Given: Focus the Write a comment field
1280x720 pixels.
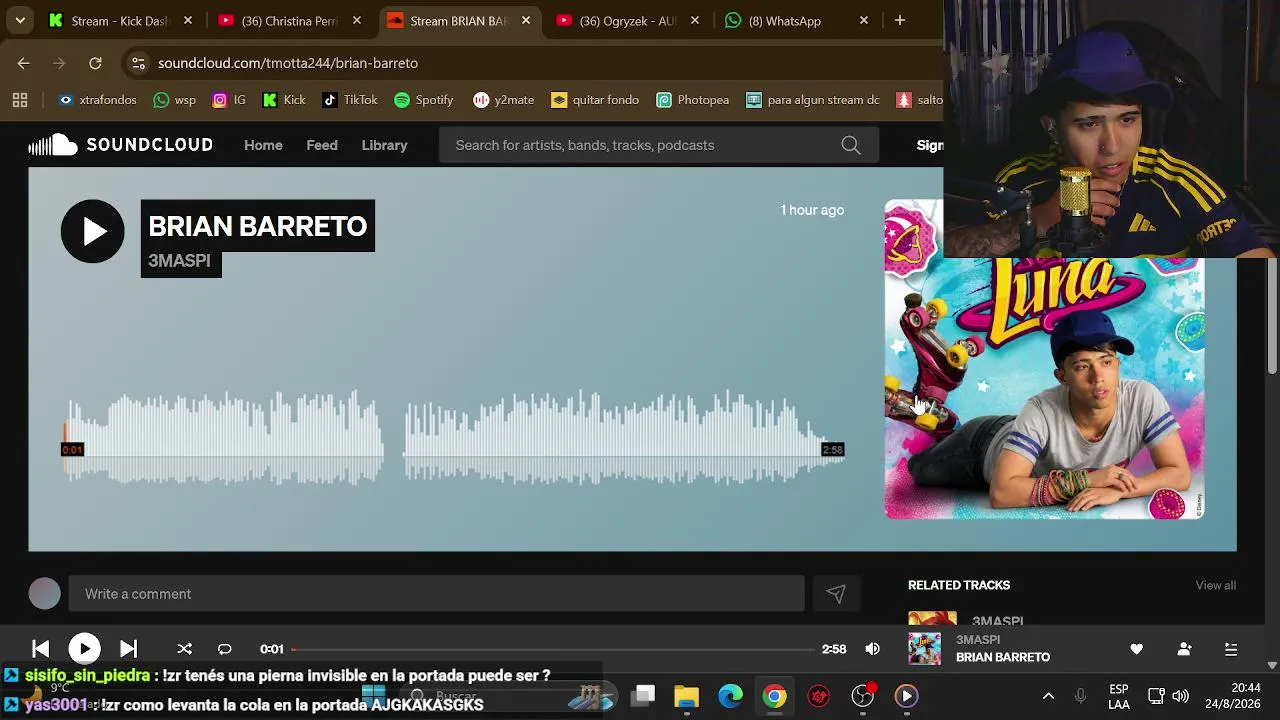Looking at the screenshot, I should 436,594.
